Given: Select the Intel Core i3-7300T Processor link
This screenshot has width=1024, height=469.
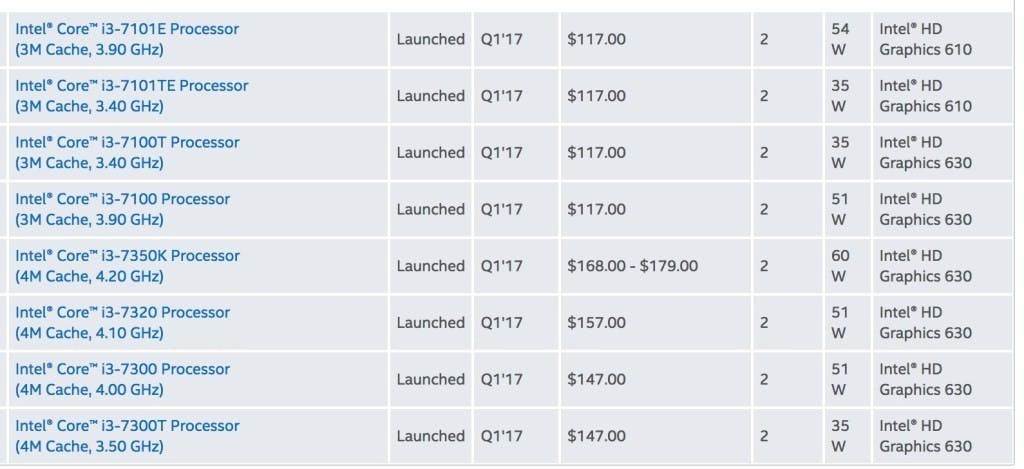Looking at the screenshot, I should [127, 426].
